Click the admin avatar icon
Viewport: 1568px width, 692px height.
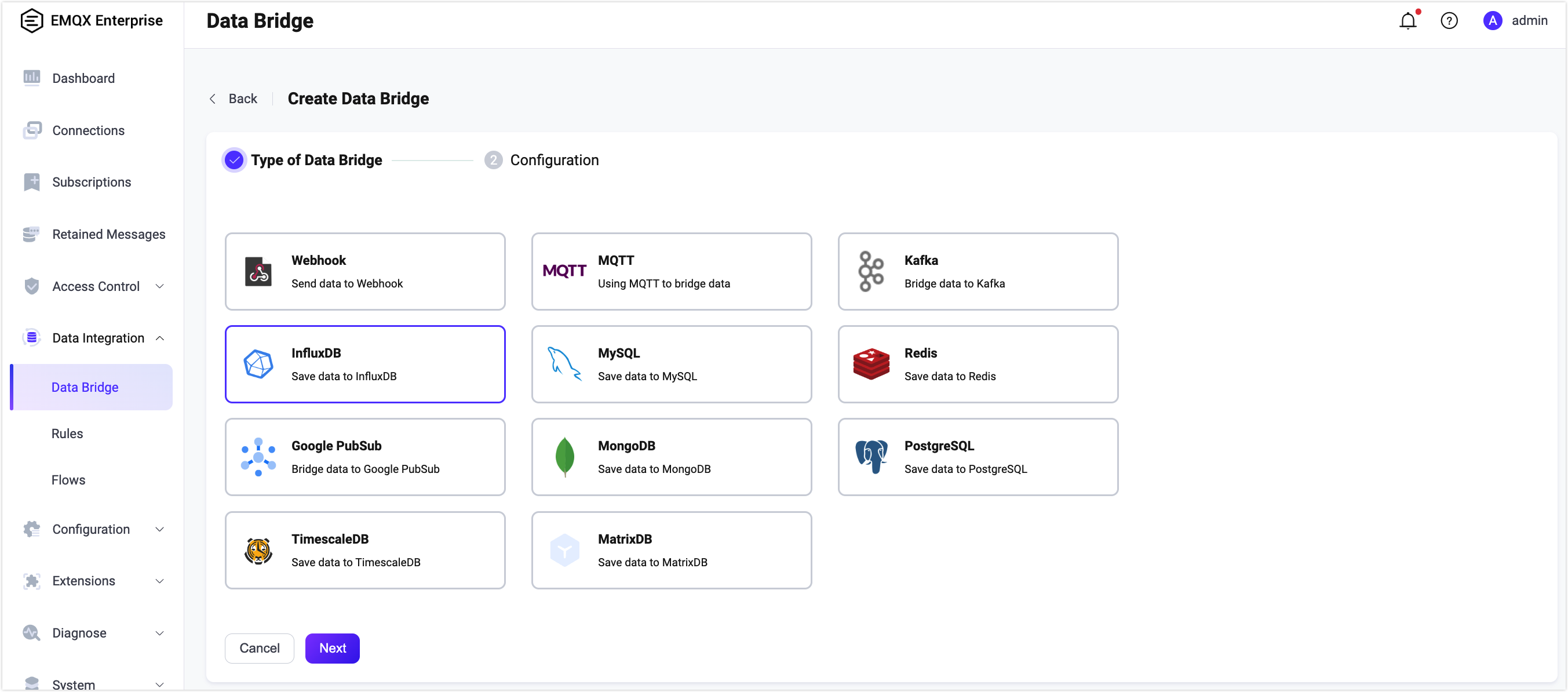tap(1492, 21)
